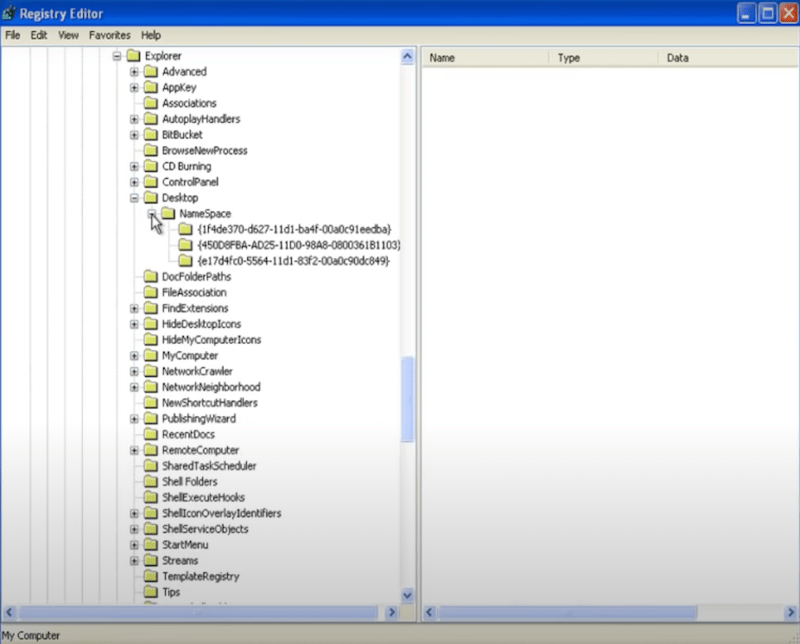The image size is (800, 644).
Task: Click the tree pane scroll down arrow
Action: tap(407, 594)
